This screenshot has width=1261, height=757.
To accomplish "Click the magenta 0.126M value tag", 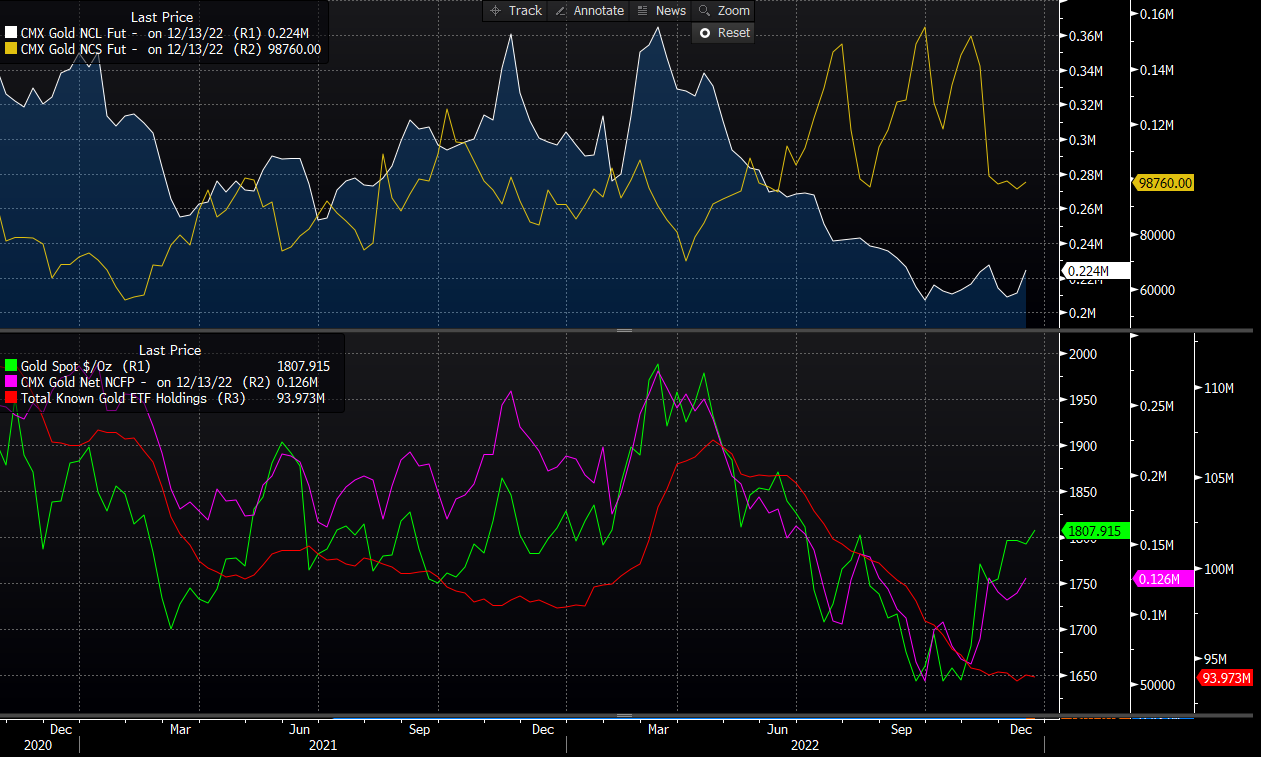I will [x=1164, y=579].
